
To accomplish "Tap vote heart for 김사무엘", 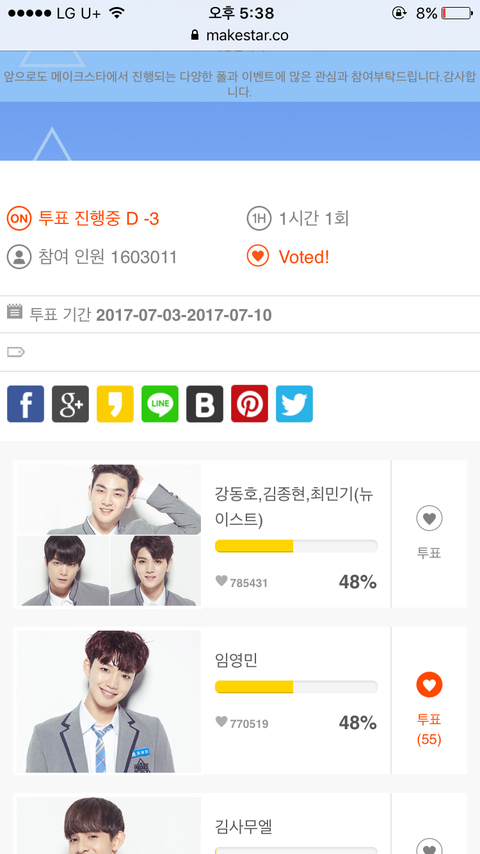I will pyautogui.click(x=429, y=846).
